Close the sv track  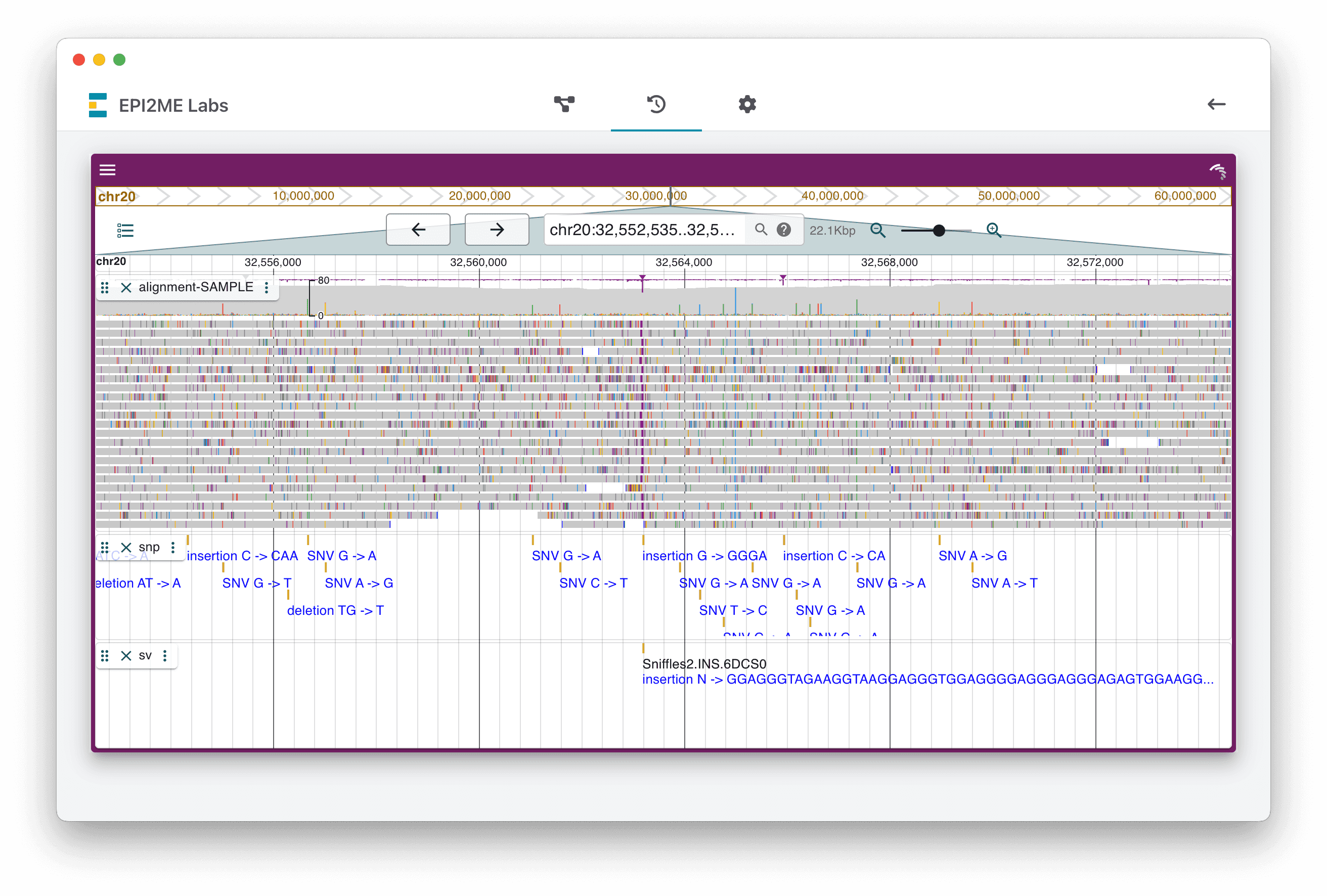tap(126, 656)
